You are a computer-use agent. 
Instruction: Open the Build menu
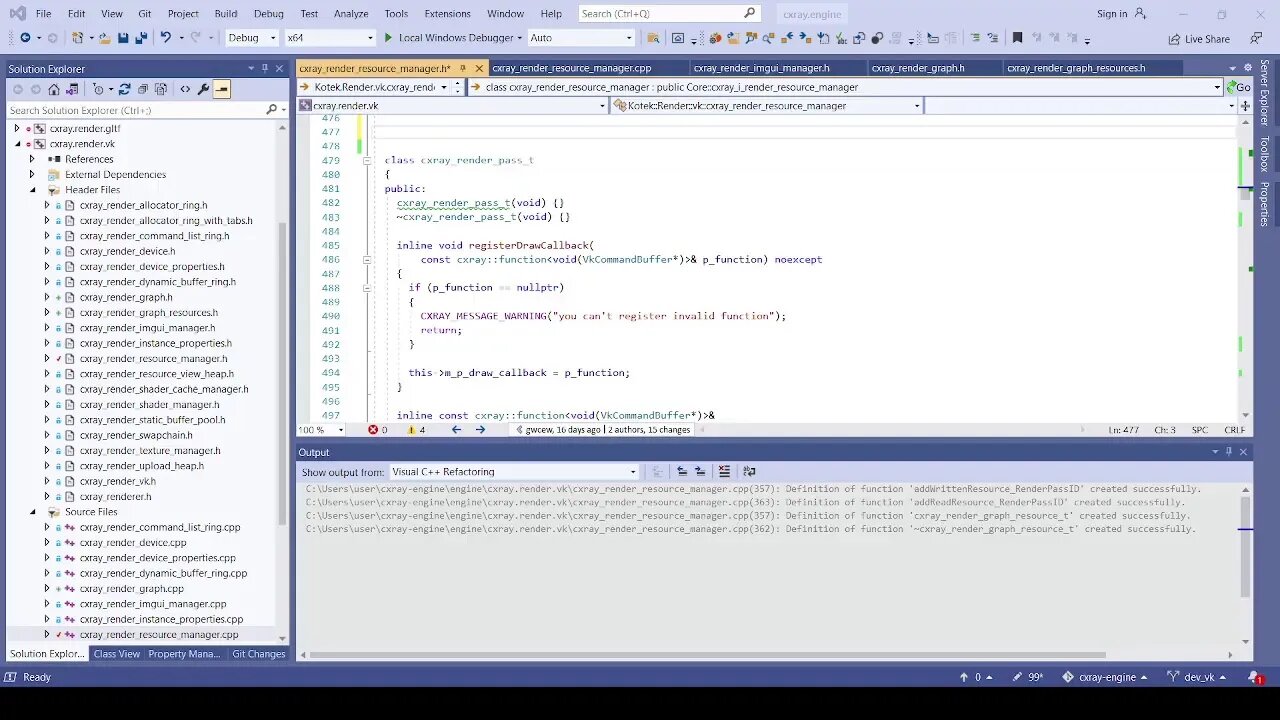(226, 14)
